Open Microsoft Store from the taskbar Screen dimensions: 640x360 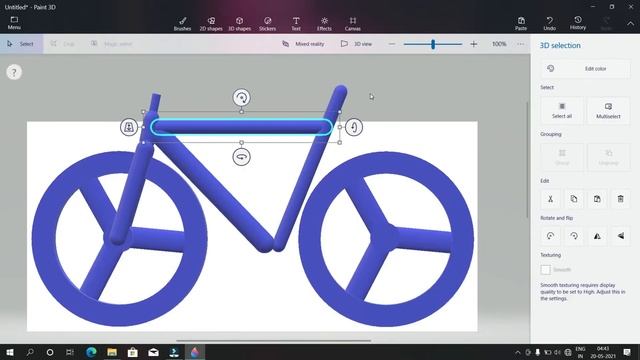pyautogui.click(x=133, y=352)
